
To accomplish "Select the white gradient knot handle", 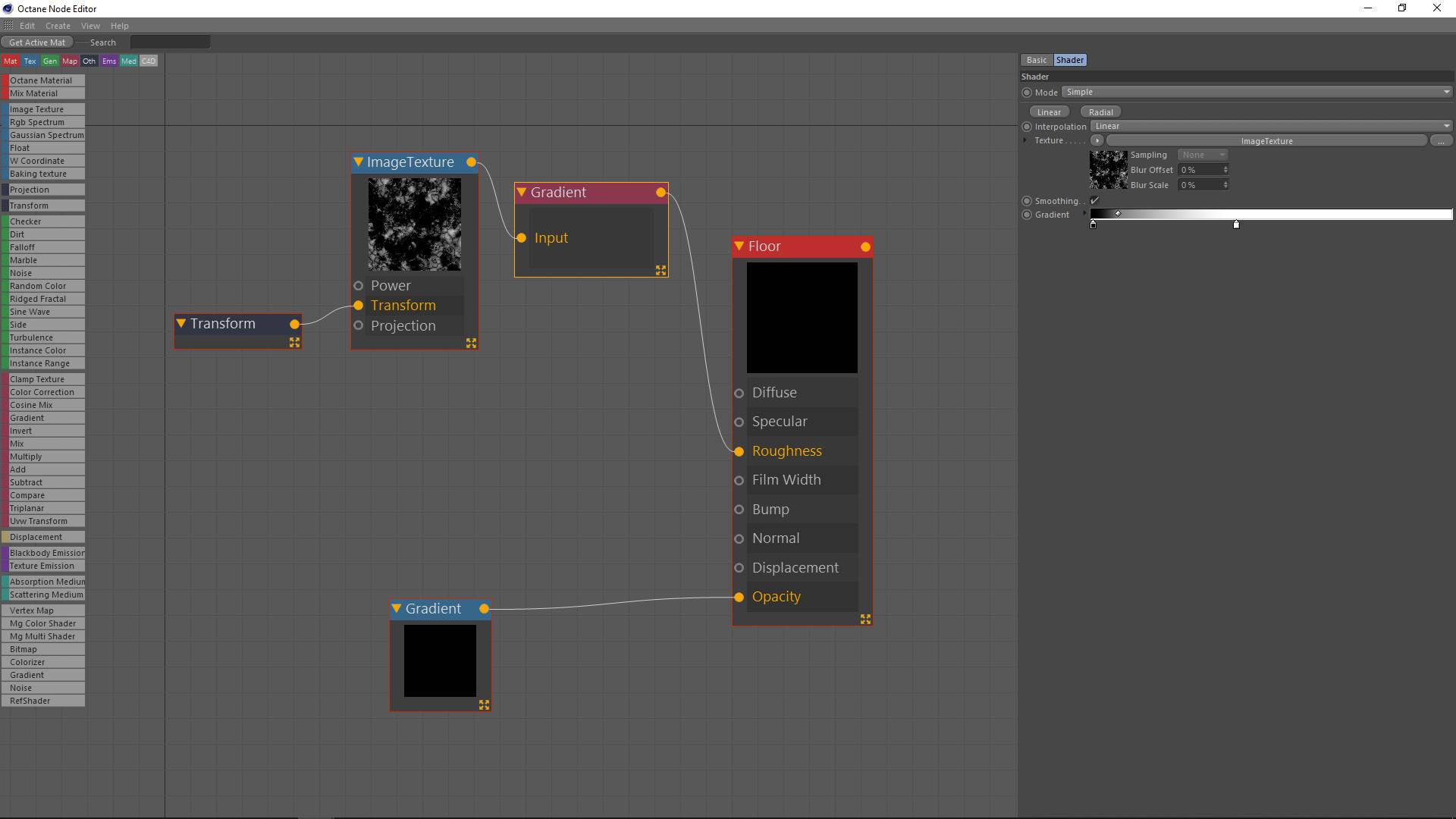I will (x=1236, y=224).
